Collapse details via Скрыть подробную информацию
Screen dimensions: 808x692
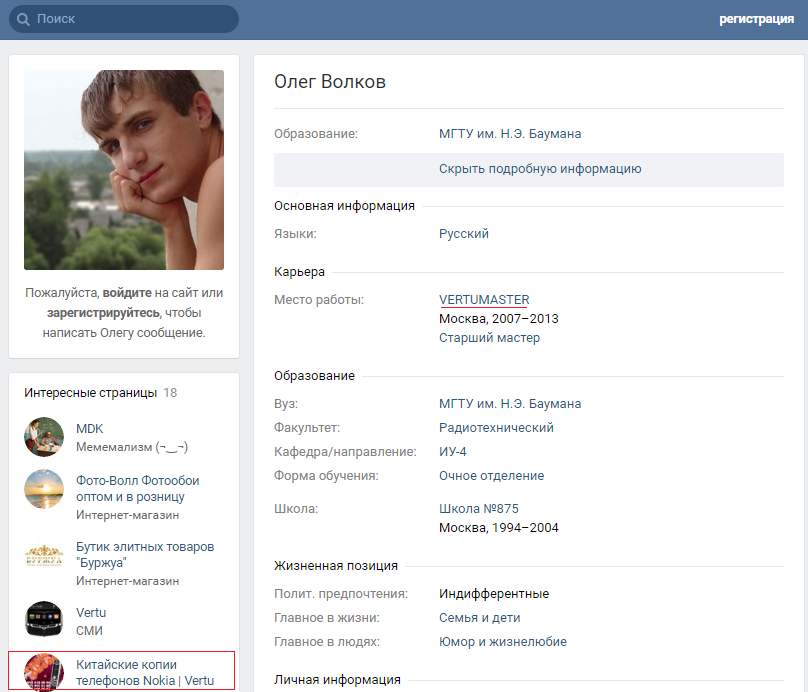[540, 169]
